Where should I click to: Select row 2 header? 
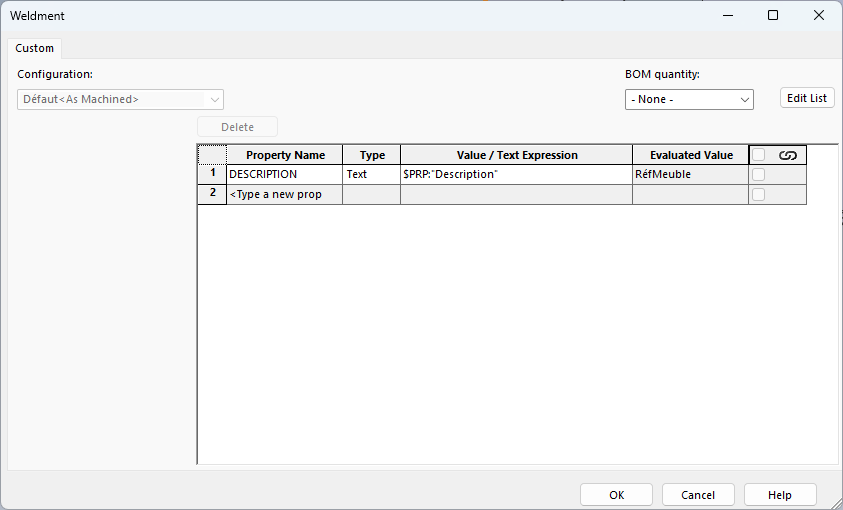212,194
